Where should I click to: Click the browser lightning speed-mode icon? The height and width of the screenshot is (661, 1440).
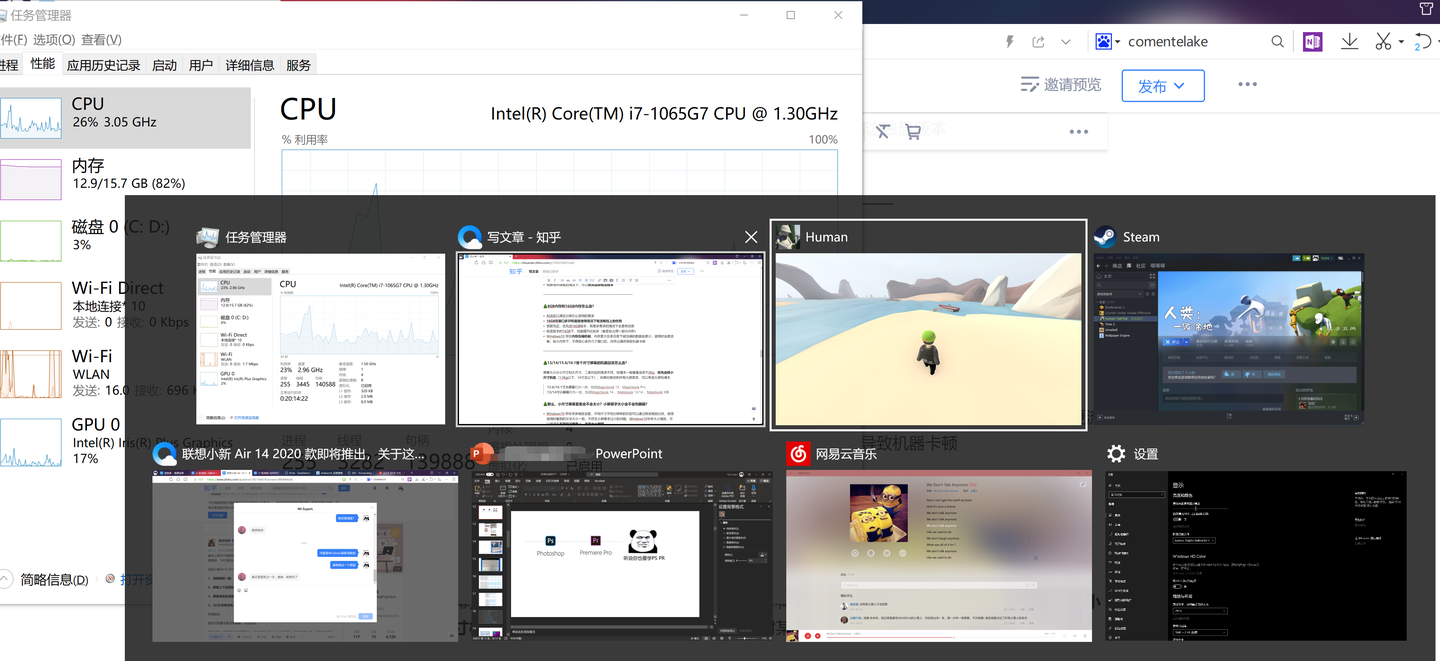pos(1010,42)
